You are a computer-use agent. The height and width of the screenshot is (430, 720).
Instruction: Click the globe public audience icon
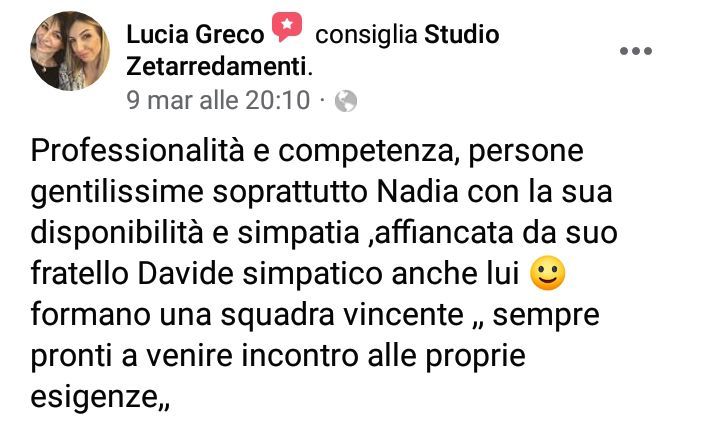click(346, 101)
